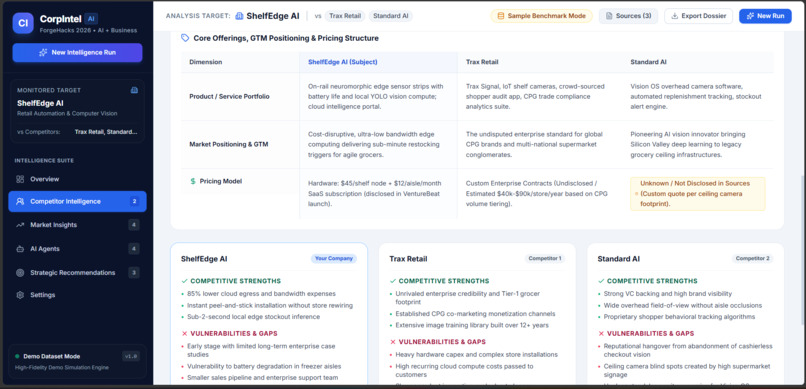
Task: Click the Sample Benchmark Mode badge
Action: tap(541, 16)
